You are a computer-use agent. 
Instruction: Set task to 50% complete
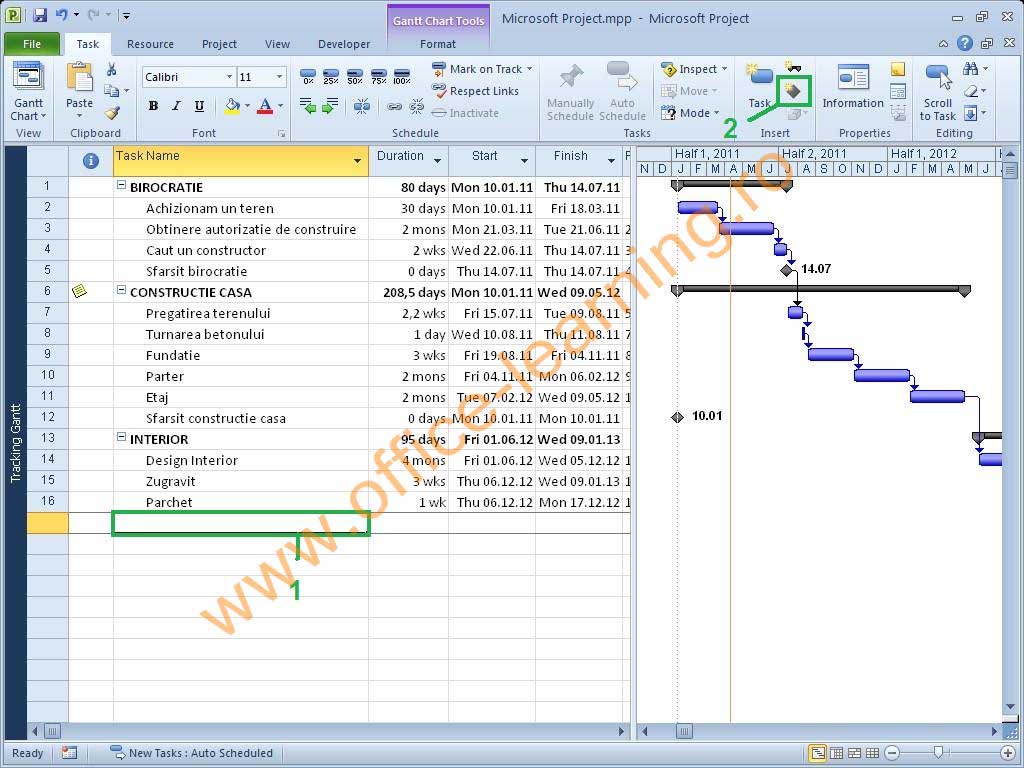click(355, 76)
